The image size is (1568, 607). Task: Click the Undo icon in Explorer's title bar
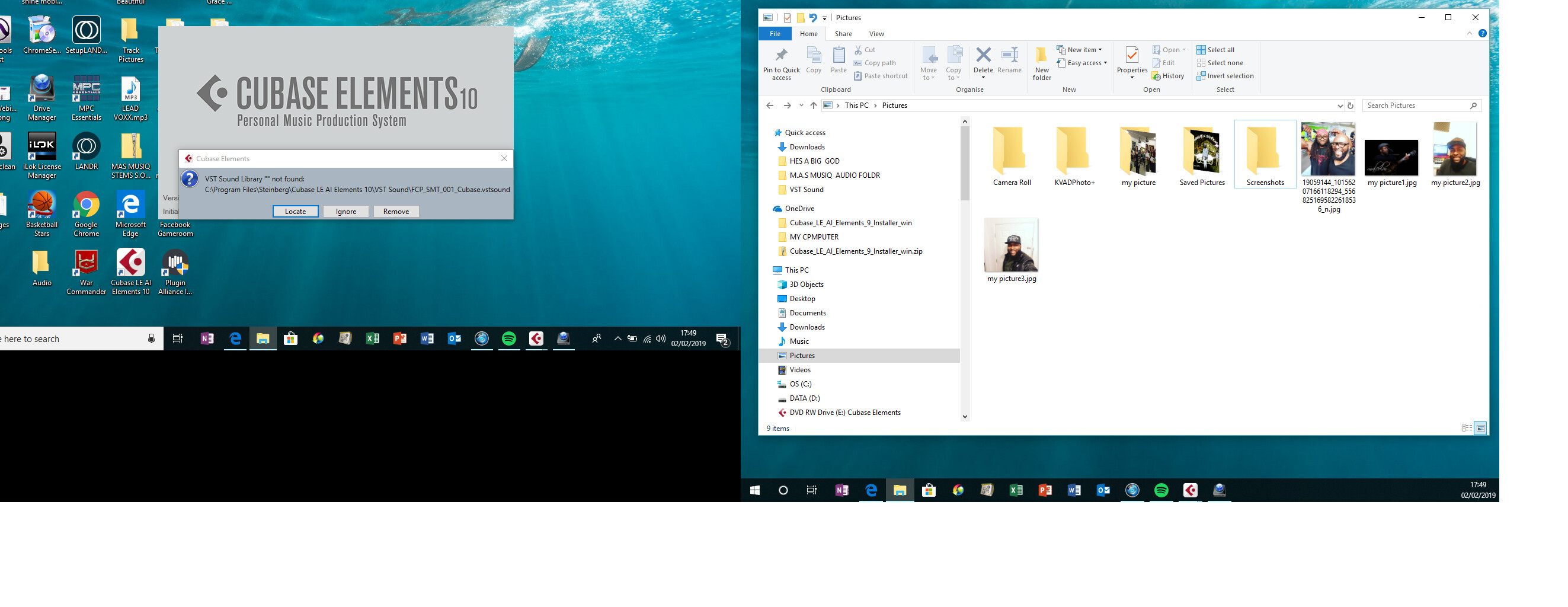pyautogui.click(x=812, y=18)
